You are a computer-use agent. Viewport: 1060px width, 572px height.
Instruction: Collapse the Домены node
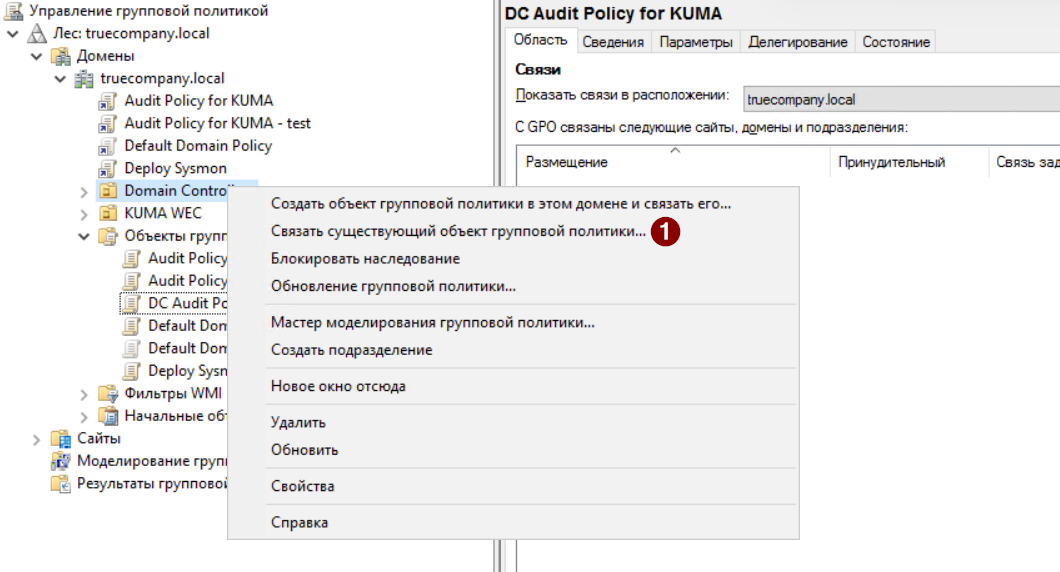click(x=37, y=56)
